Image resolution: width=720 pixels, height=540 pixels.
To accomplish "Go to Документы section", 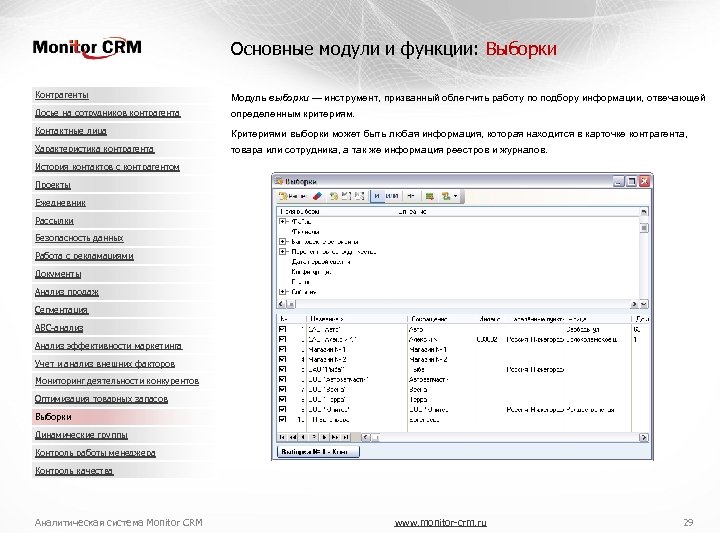I will click(x=58, y=274).
